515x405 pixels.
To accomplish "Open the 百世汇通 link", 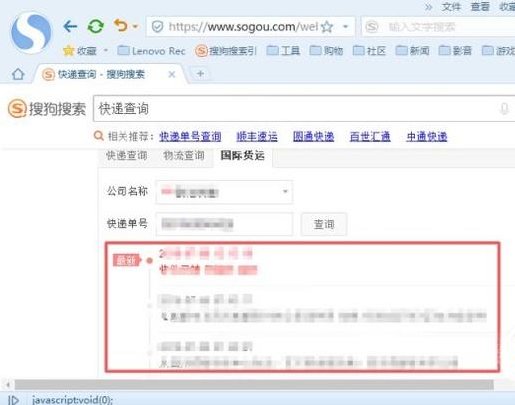I will [370, 136].
